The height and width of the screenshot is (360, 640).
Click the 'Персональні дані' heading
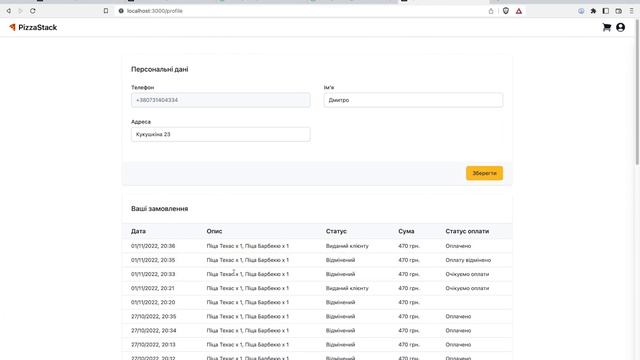(x=160, y=69)
